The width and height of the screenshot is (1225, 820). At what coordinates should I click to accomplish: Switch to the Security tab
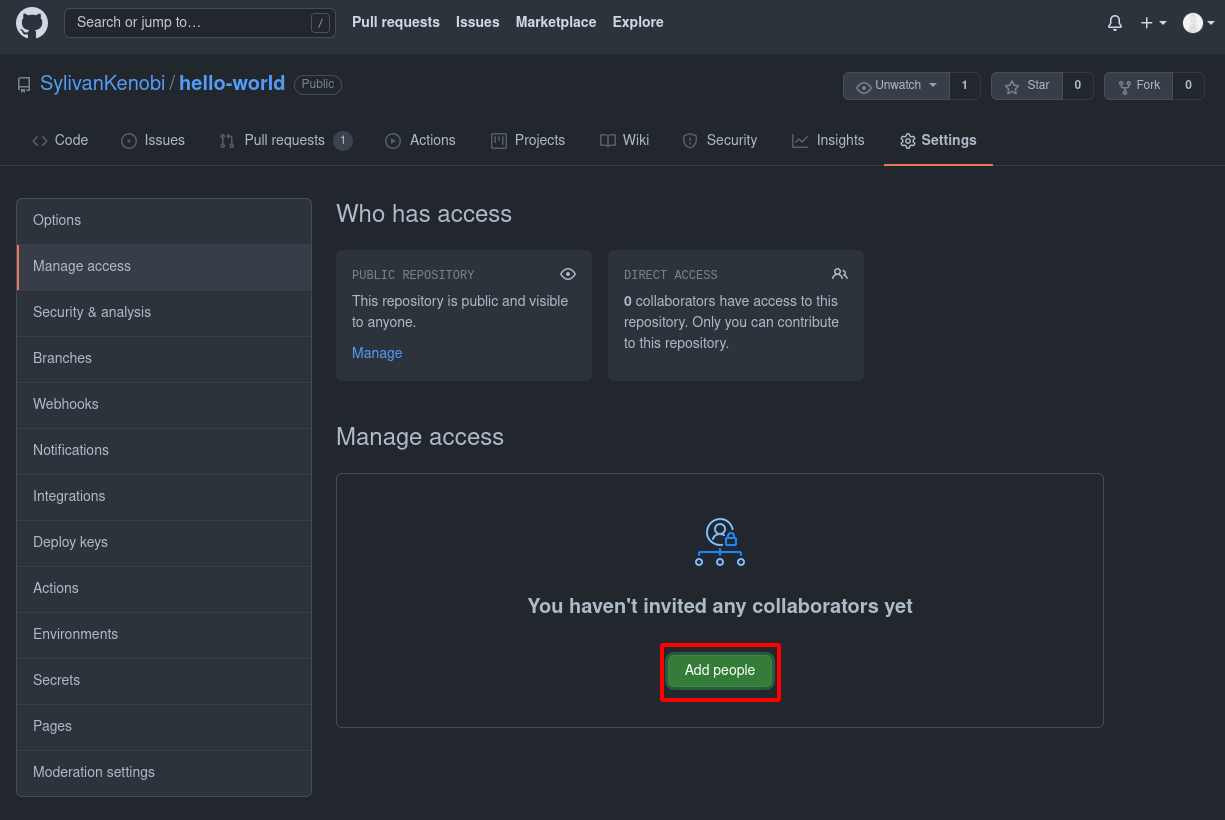(720, 141)
